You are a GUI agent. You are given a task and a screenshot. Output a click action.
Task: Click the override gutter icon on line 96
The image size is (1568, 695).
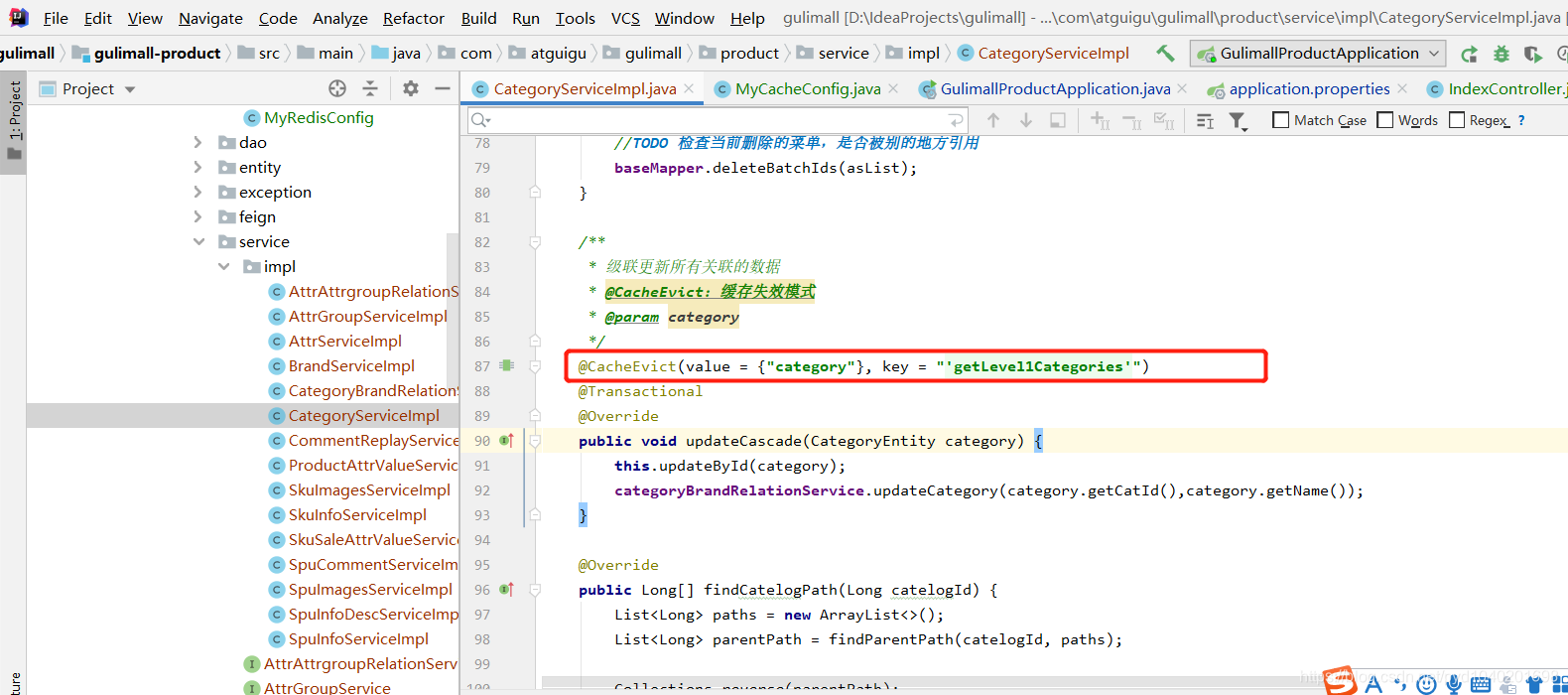(506, 589)
